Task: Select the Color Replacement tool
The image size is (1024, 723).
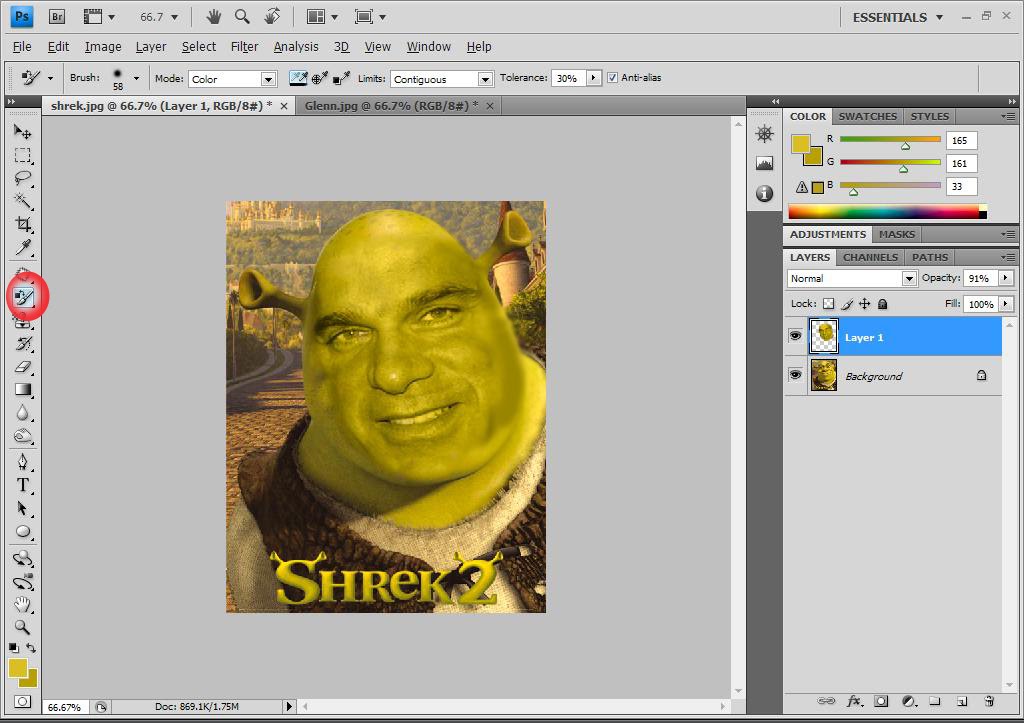Action: [x=24, y=298]
